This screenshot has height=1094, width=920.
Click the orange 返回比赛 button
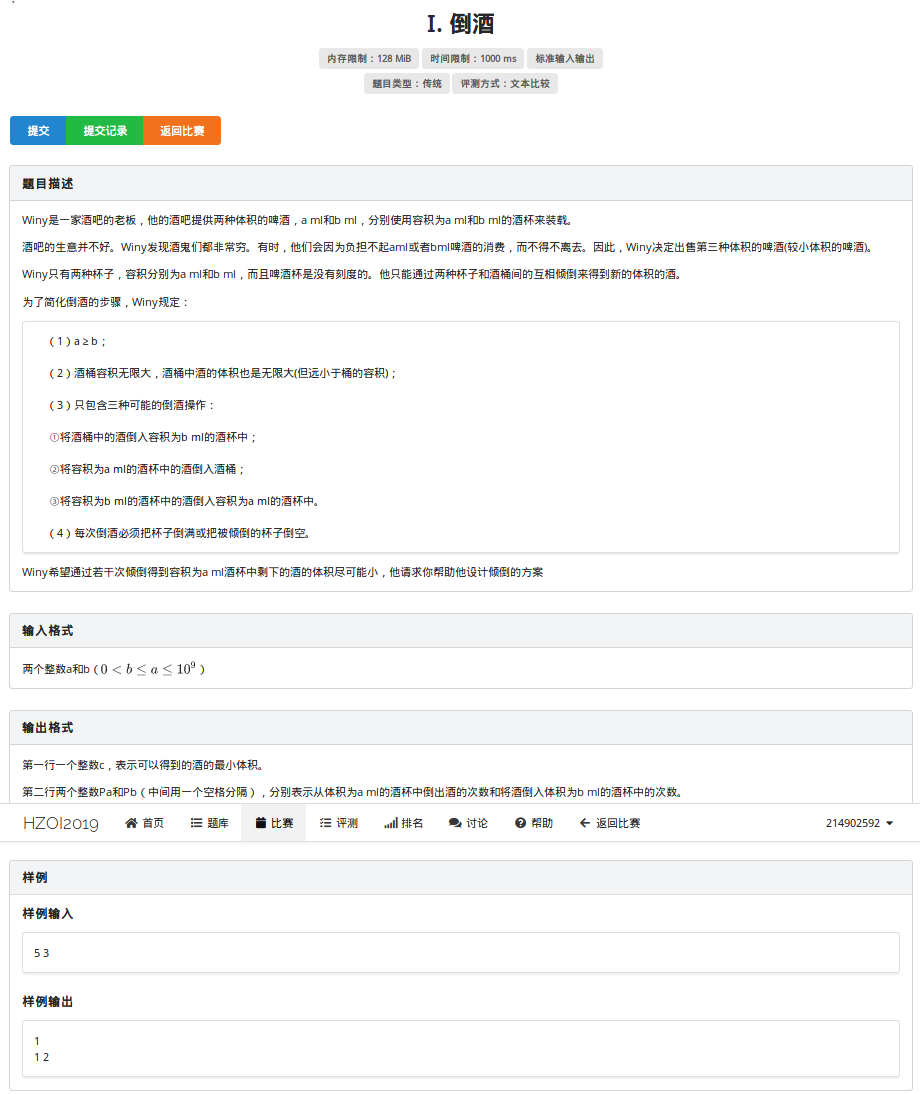(182, 130)
